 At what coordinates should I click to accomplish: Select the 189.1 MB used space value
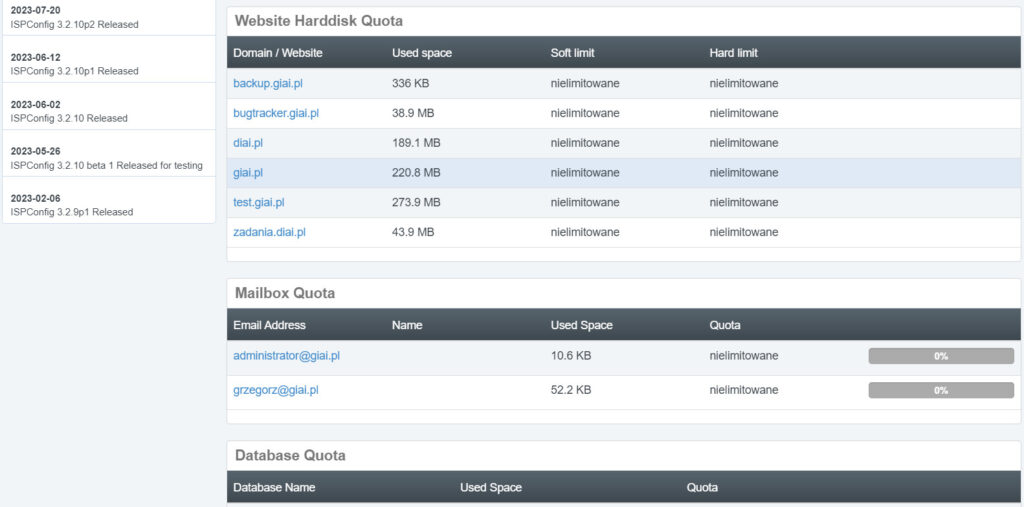point(416,142)
